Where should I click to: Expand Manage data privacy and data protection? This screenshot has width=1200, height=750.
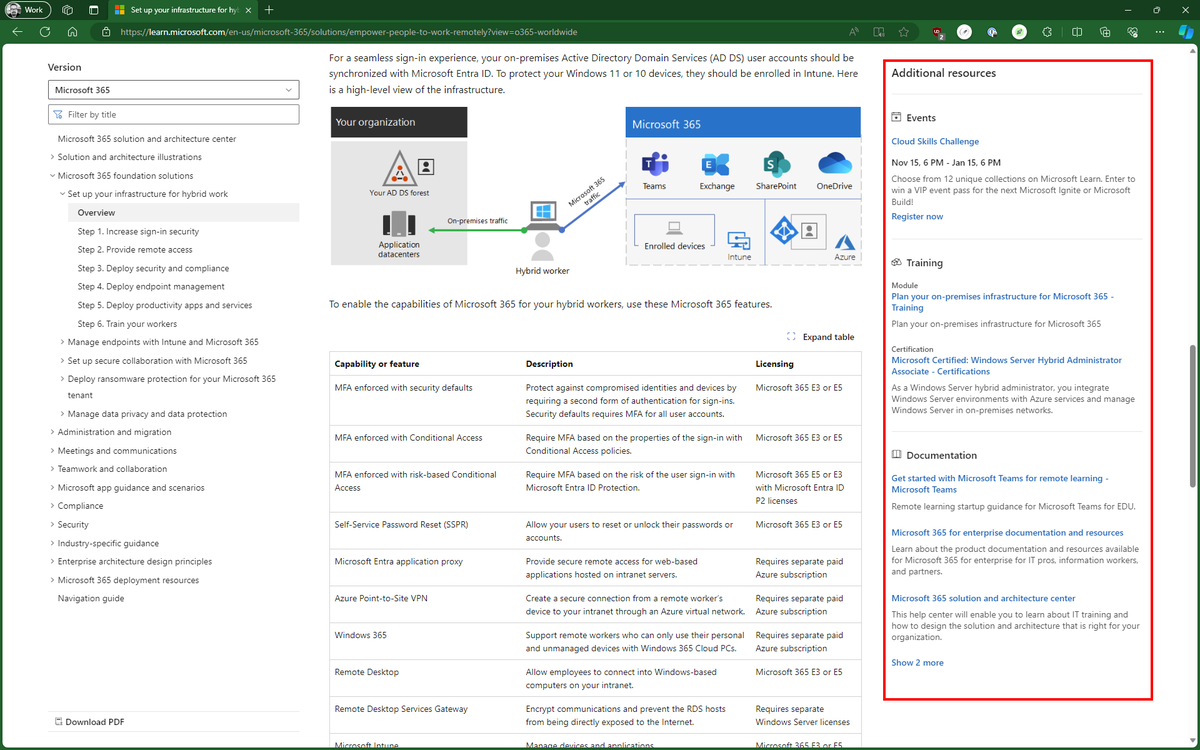(62, 414)
